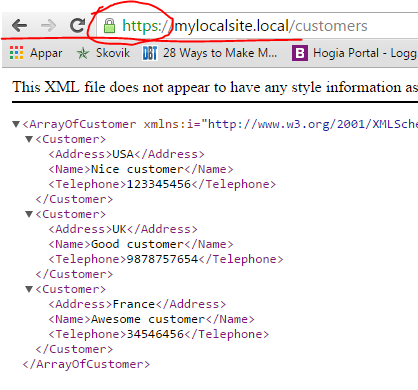Select the Name Good customer line

tap(141, 244)
